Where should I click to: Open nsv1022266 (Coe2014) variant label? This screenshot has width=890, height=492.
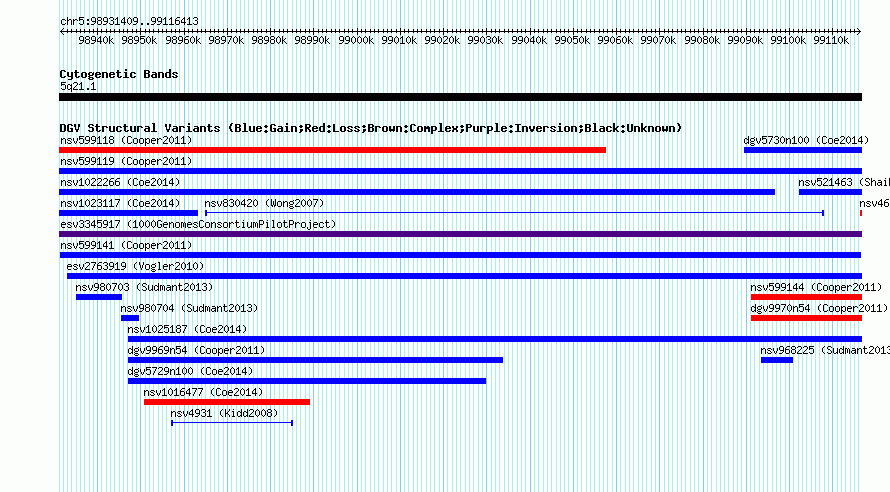120,182
